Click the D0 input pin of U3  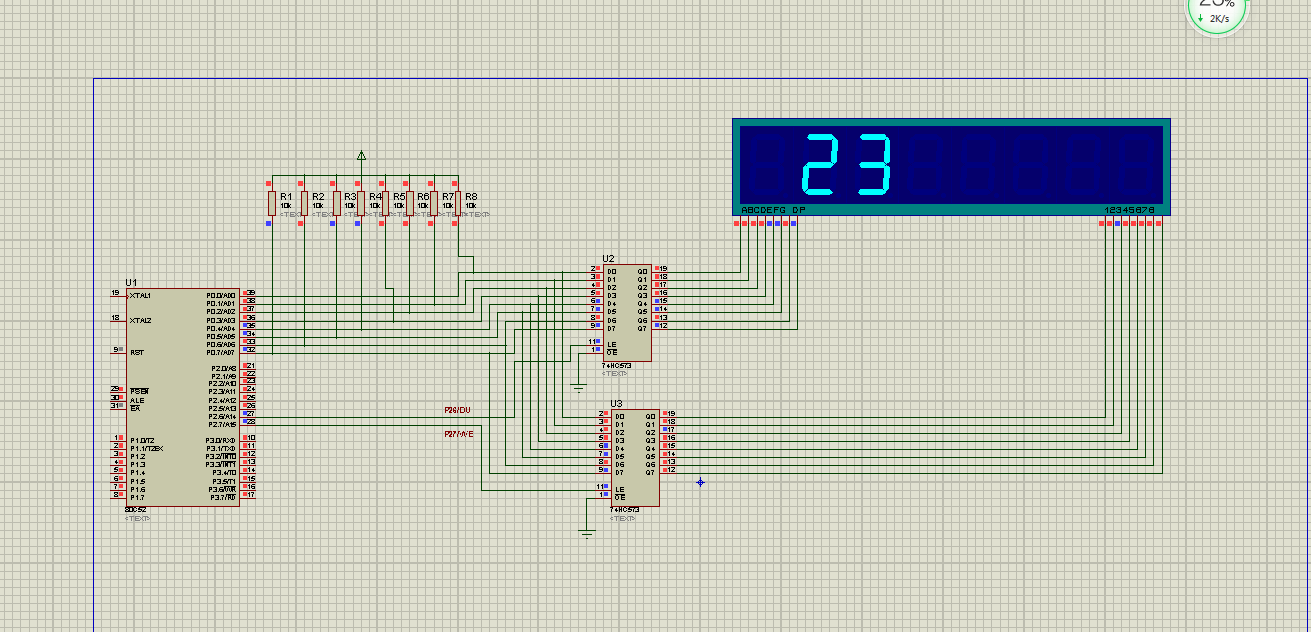point(619,415)
